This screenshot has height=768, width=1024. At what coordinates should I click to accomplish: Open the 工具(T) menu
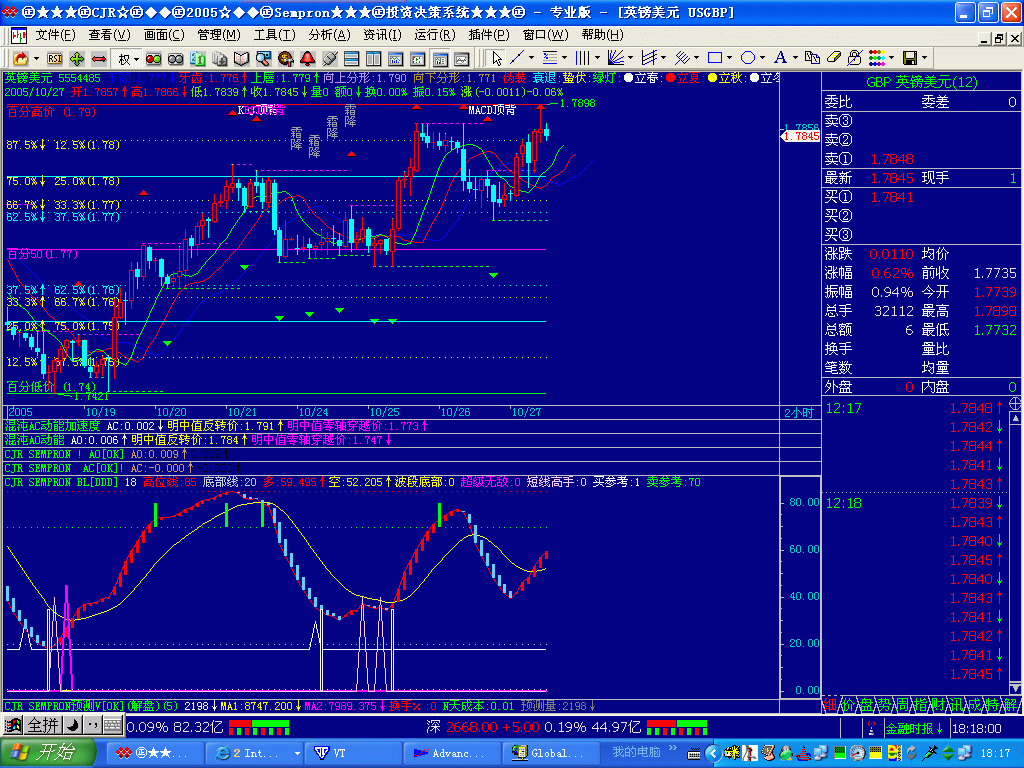click(274, 35)
